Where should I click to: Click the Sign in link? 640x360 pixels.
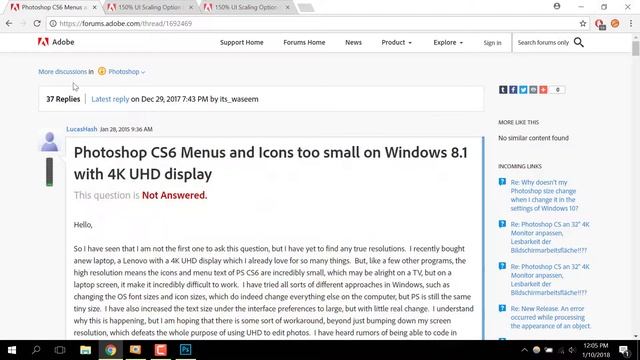click(492, 42)
